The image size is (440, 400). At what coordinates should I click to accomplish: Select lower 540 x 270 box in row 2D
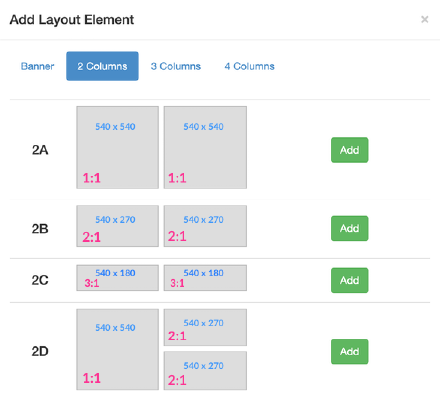[205, 370]
